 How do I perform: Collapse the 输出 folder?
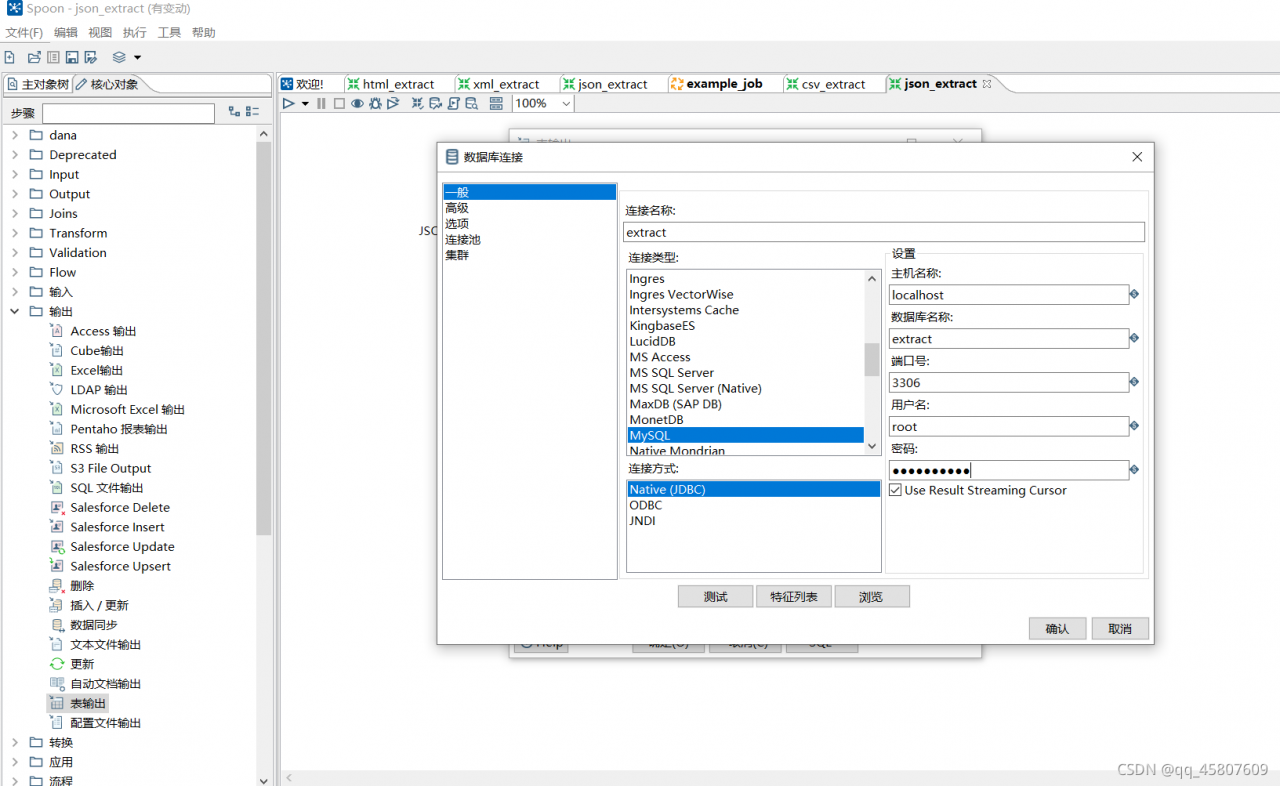click(x=15, y=312)
